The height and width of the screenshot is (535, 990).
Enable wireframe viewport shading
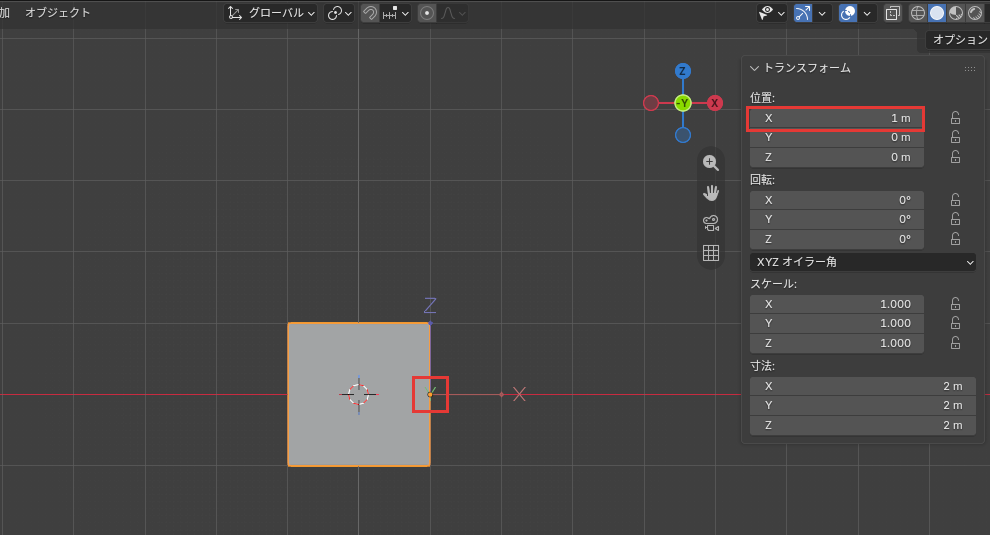[x=918, y=13]
